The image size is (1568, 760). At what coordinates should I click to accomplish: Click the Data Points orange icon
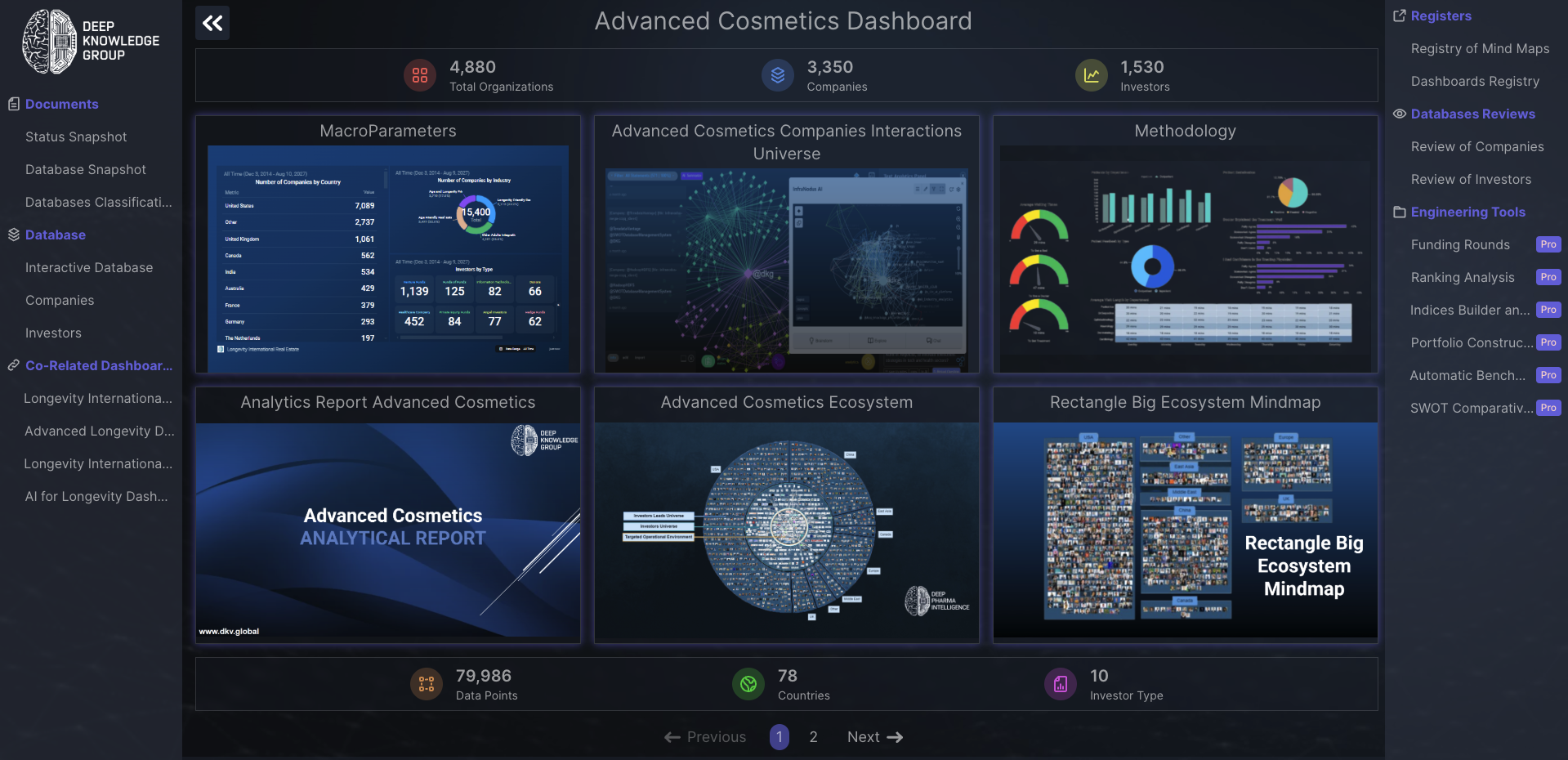(427, 685)
